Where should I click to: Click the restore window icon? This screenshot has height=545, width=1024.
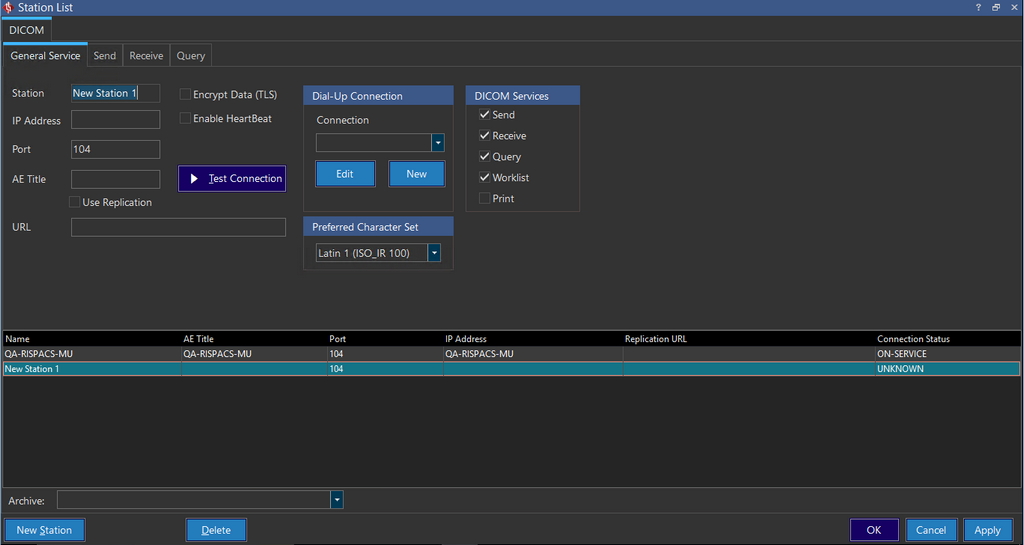tap(995, 8)
